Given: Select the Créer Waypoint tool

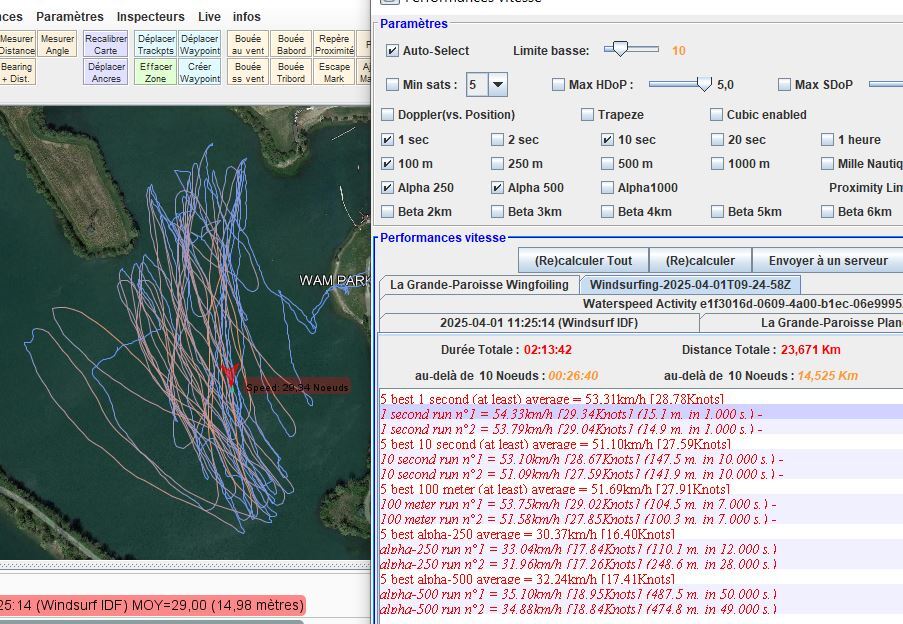Looking at the screenshot, I should (200, 72).
